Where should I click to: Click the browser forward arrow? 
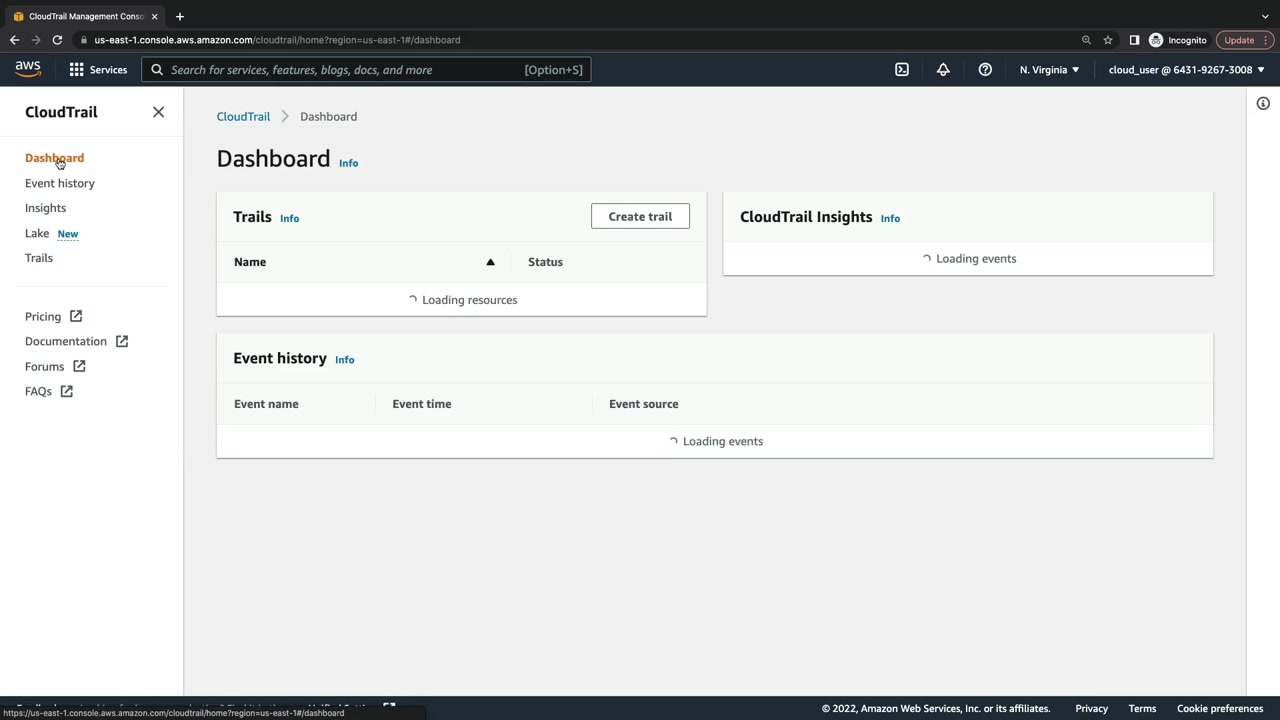pos(36,40)
